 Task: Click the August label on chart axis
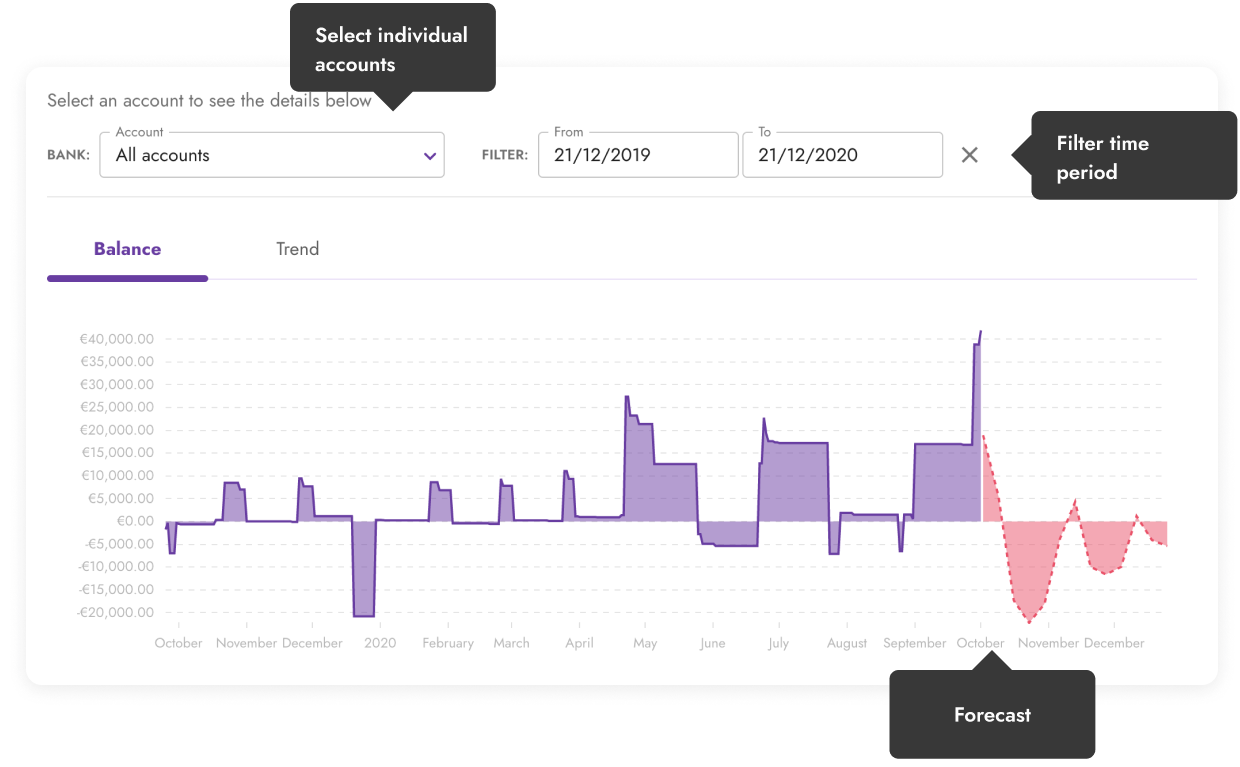(847, 643)
